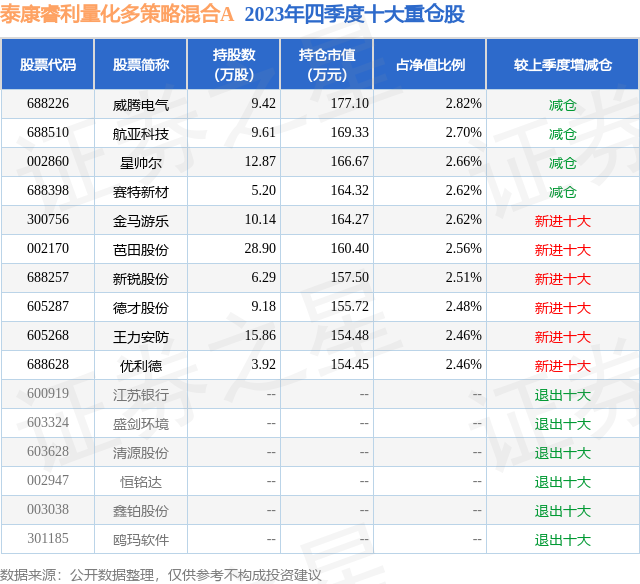The height and width of the screenshot is (584, 640).
Task: Select stock code 002947
Action: [x=48, y=480]
